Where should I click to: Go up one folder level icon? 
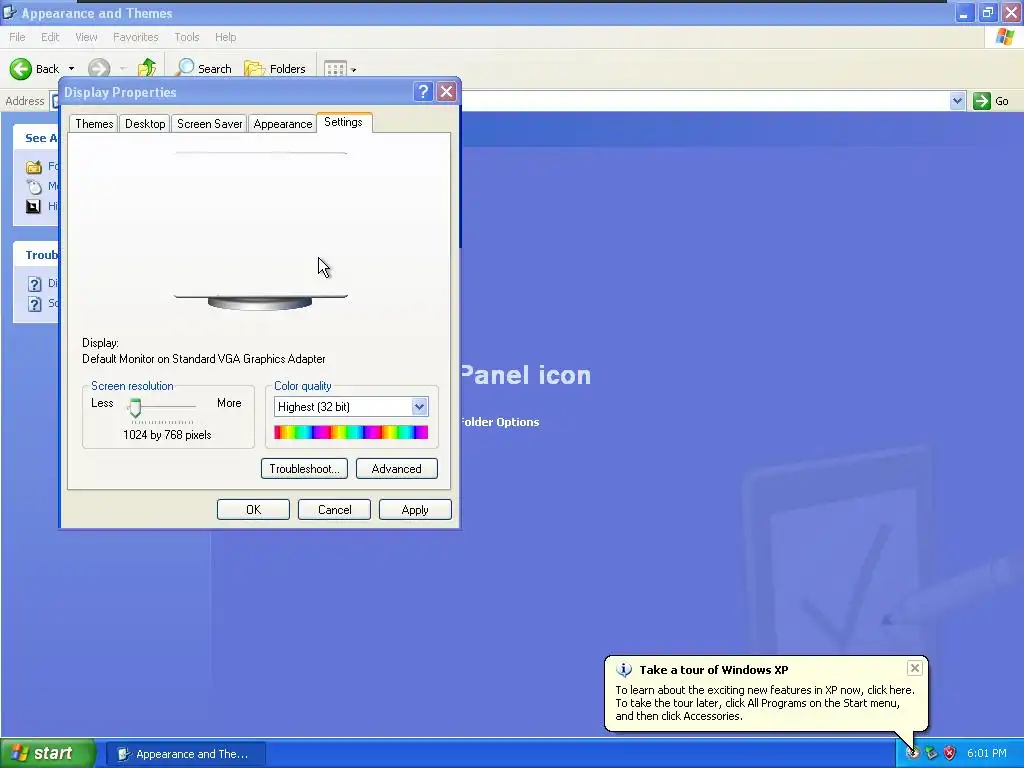(147, 68)
